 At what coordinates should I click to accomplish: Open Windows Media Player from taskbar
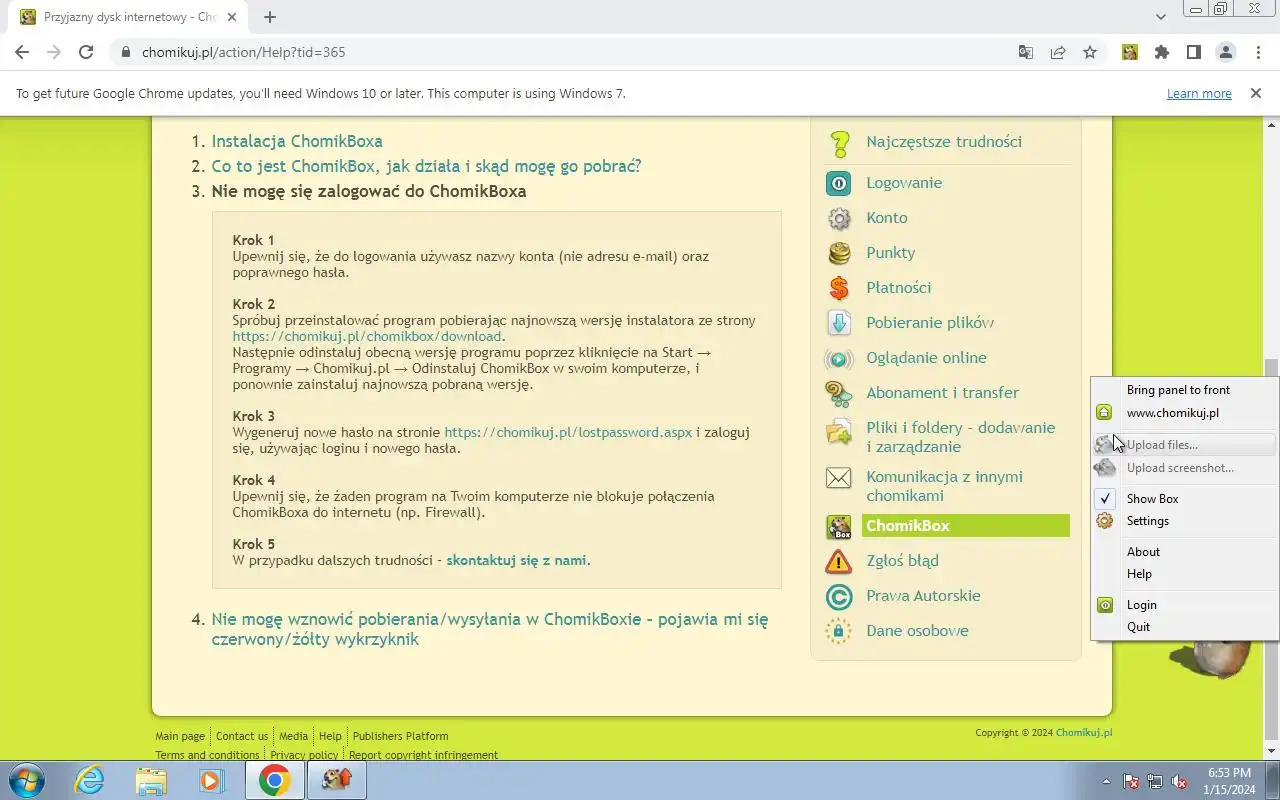pyautogui.click(x=212, y=780)
